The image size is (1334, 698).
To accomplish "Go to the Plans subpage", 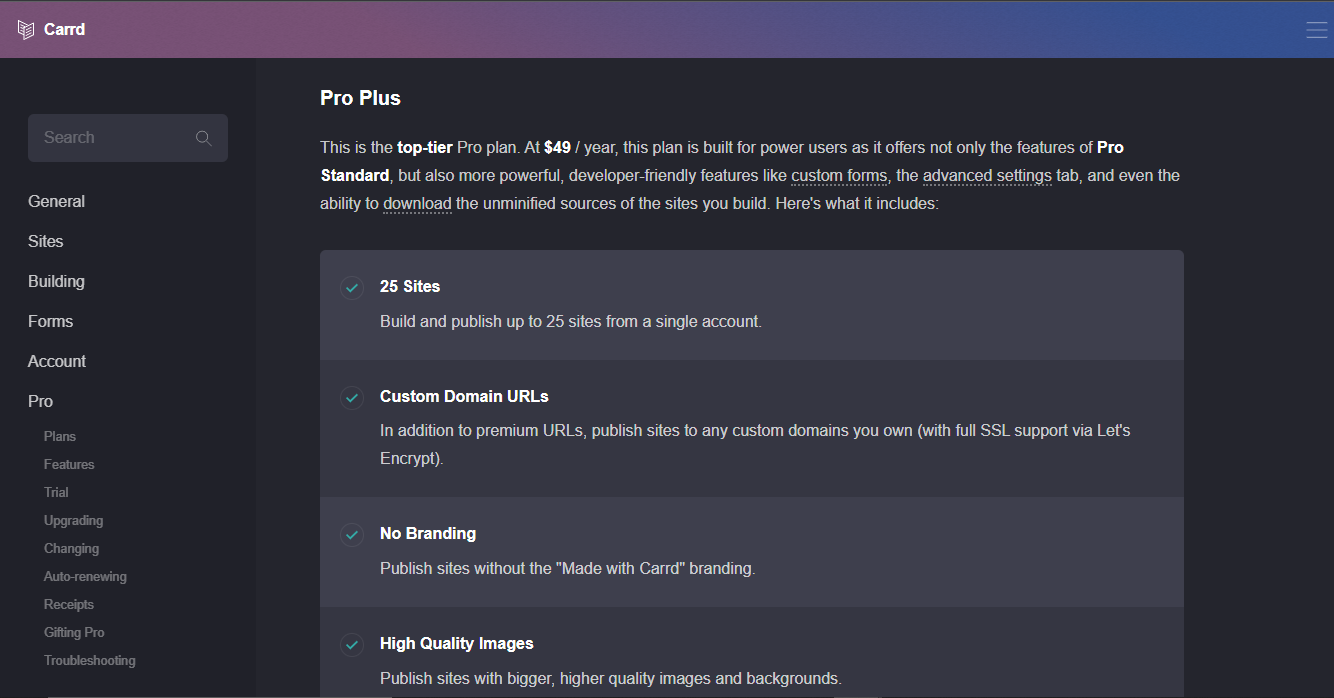I will click(60, 436).
